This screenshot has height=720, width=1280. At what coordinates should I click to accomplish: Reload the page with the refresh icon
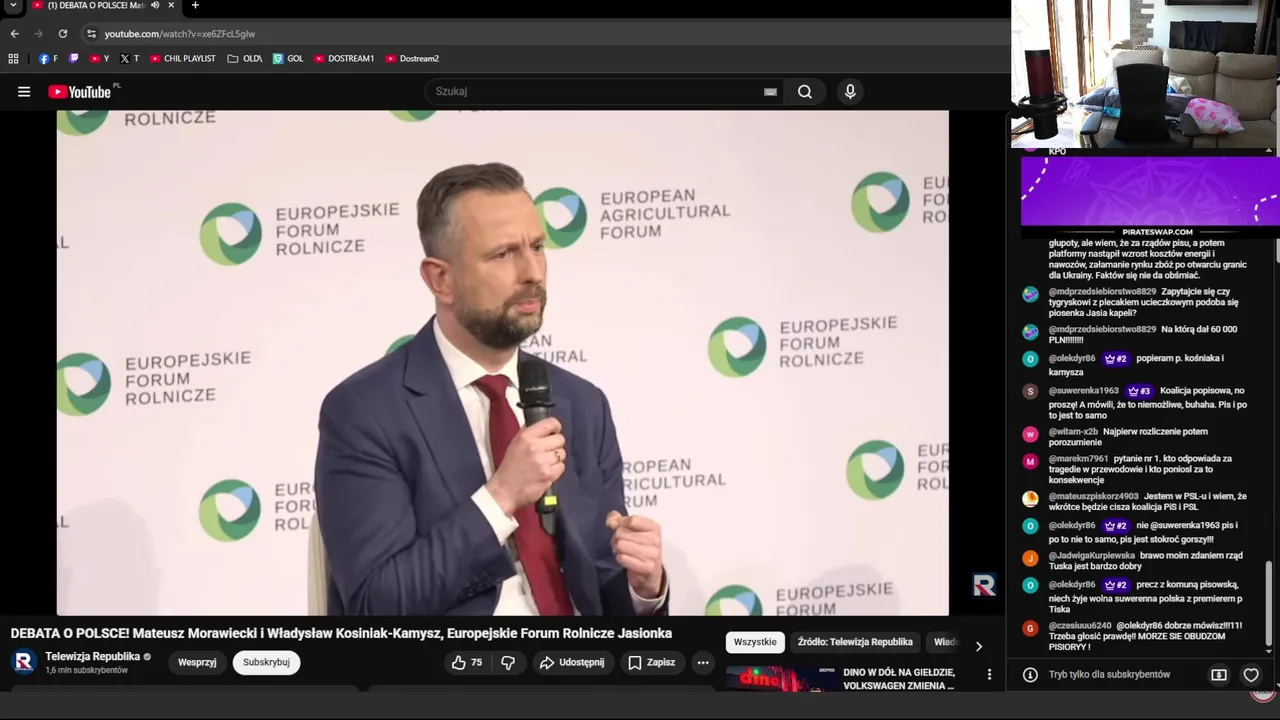62,34
